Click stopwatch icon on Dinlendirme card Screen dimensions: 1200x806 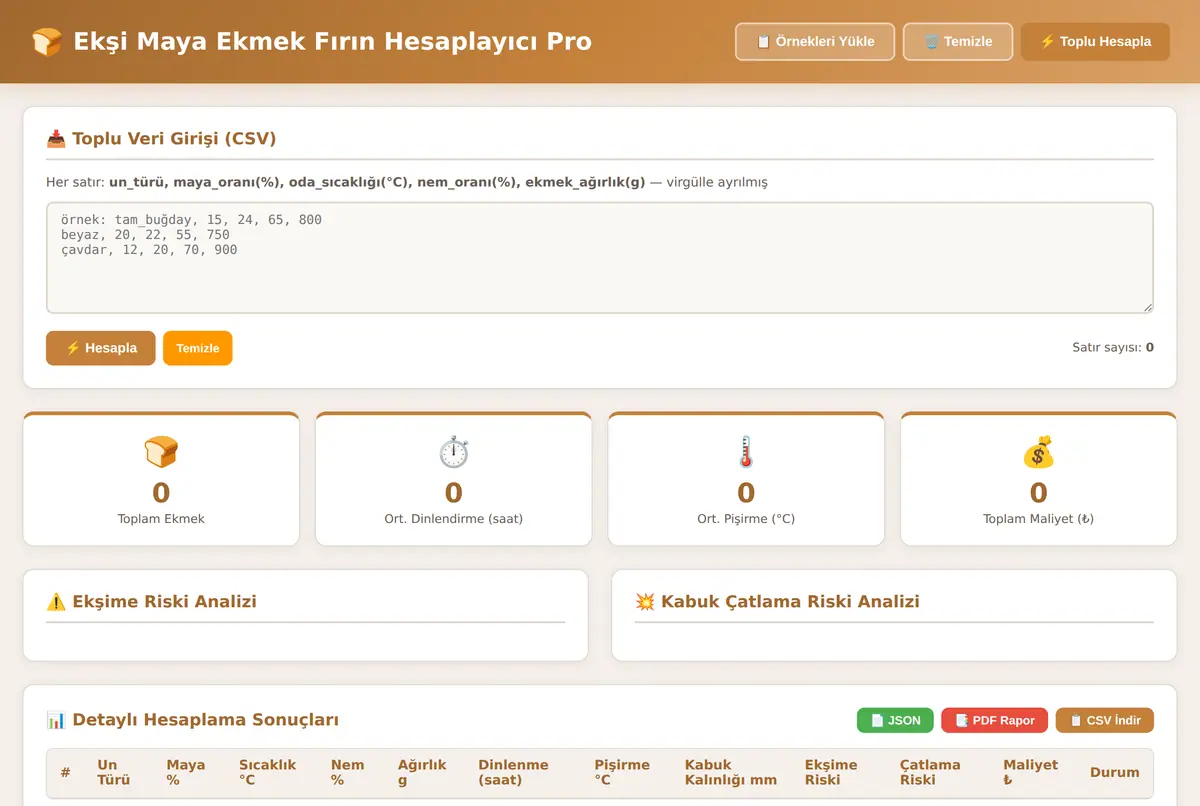(x=454, y=452)
